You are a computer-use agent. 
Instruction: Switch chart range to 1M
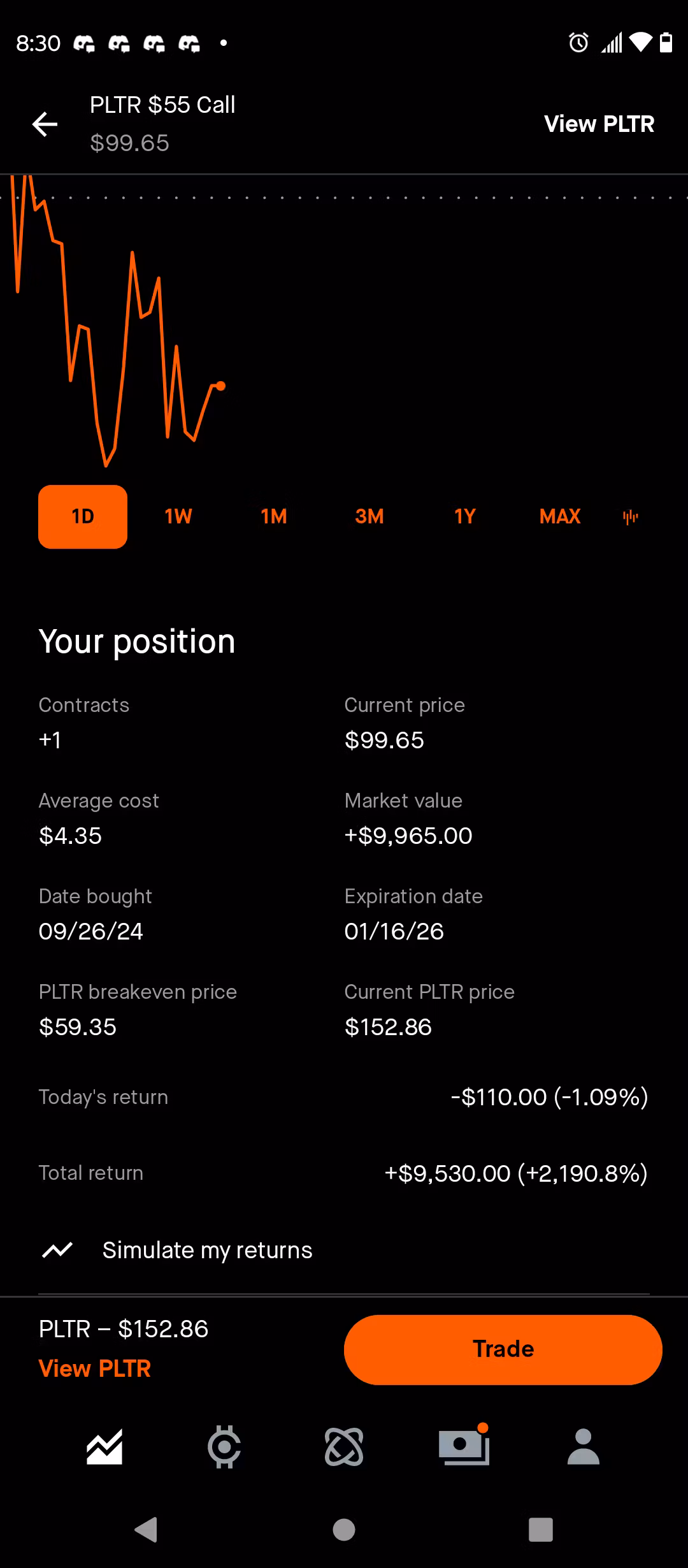[274, 516]
